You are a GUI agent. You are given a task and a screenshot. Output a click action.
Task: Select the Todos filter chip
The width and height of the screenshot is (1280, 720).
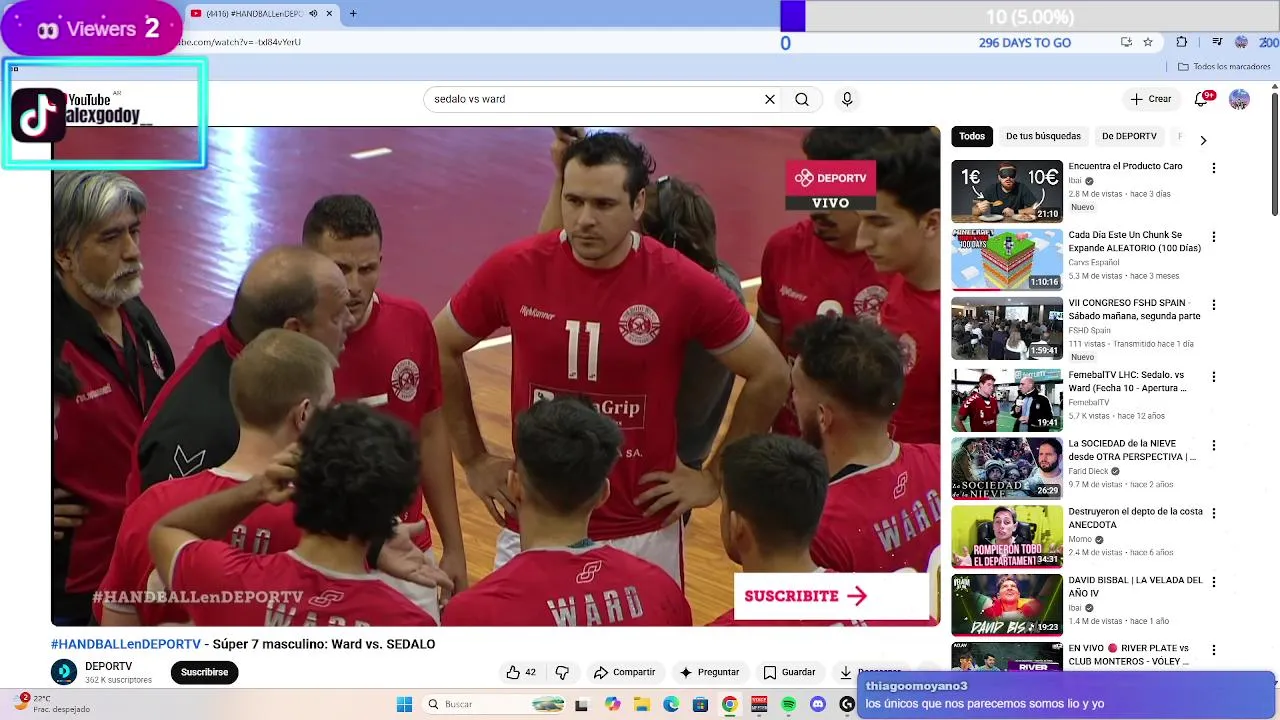[x=972, y=136]
